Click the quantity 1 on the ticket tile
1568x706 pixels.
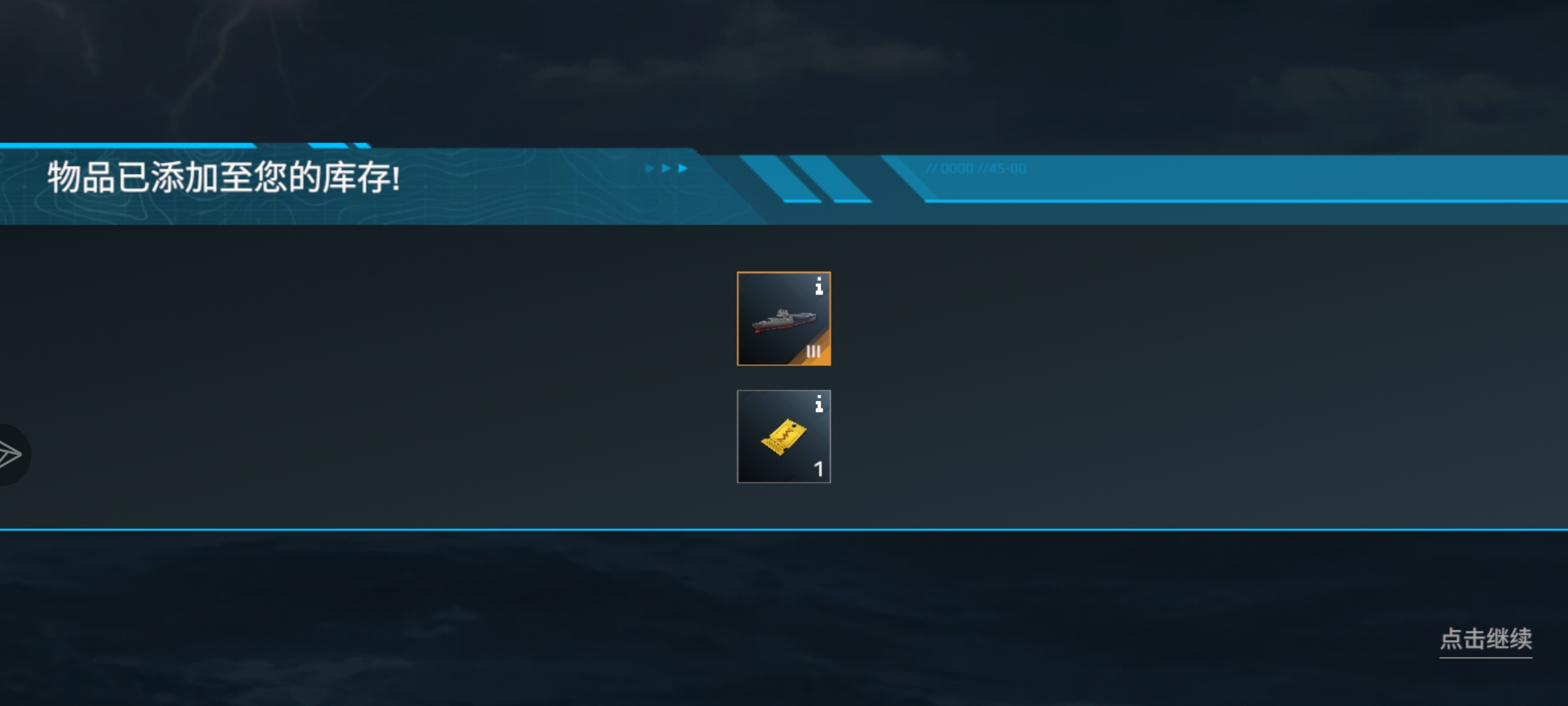(x=818, y=469)
